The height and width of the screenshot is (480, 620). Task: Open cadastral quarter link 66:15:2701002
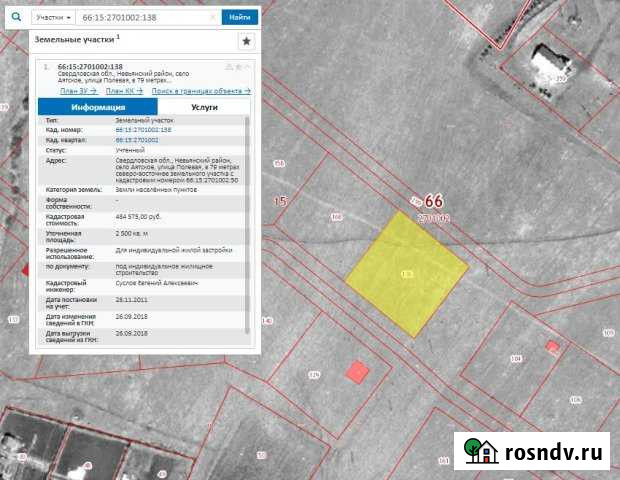point(137,140)
